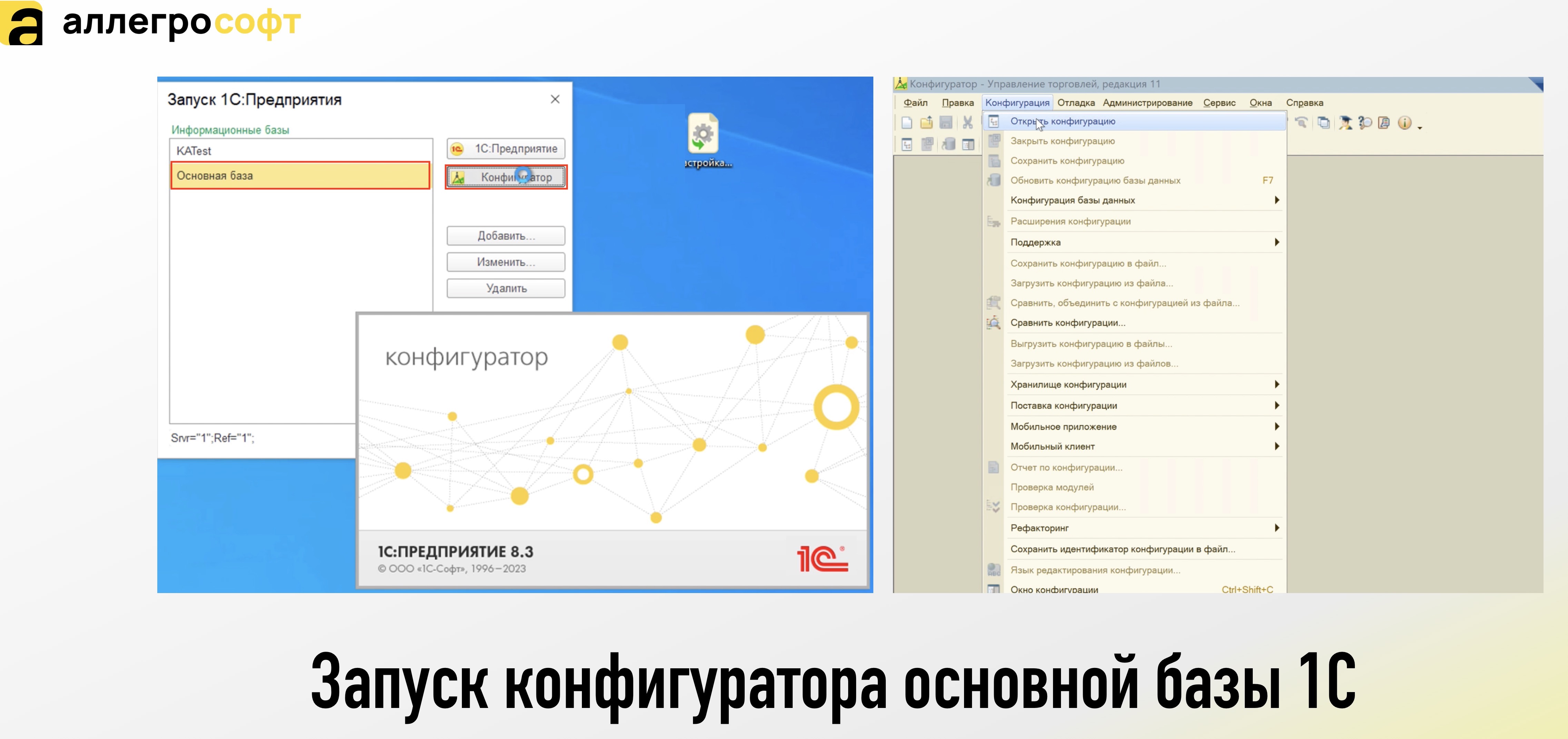Click icon beside Язык редактирования конфигурации

(993, 570)
